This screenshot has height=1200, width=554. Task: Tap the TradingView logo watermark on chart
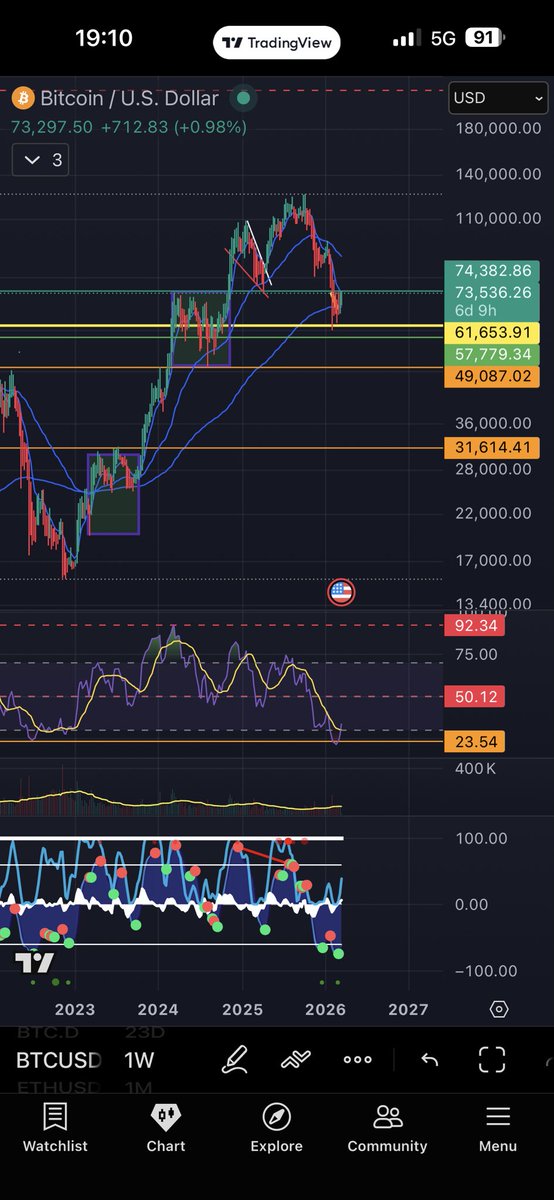[34, 963]
